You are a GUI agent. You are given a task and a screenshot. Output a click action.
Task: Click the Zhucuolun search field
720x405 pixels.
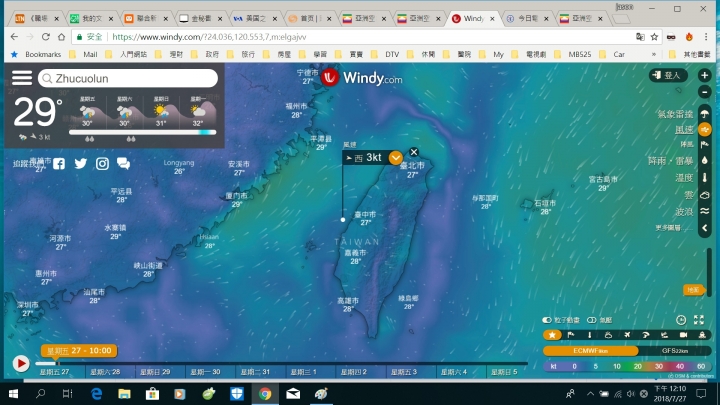tap(128, 79)
